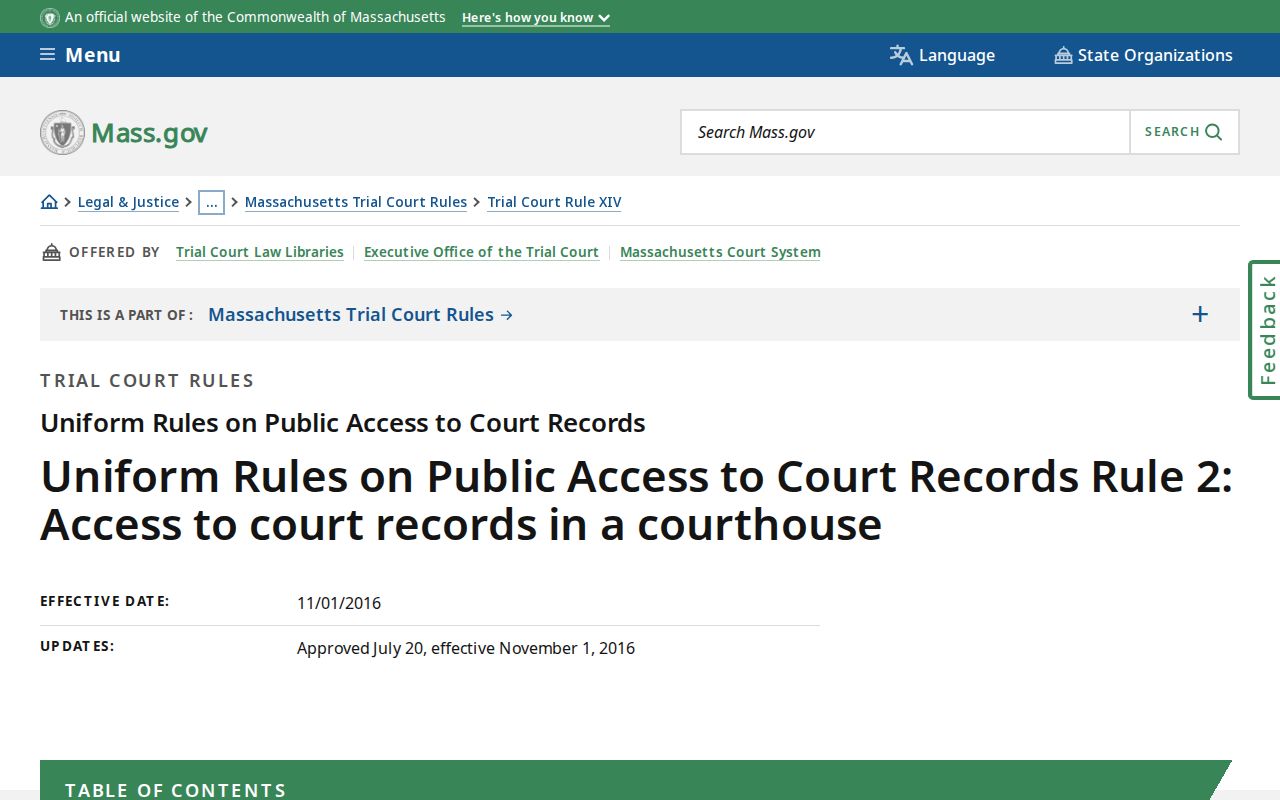Follow the Massachusetts Trial Court Rules parent link

pyautogui.click(x=360, y=314)
